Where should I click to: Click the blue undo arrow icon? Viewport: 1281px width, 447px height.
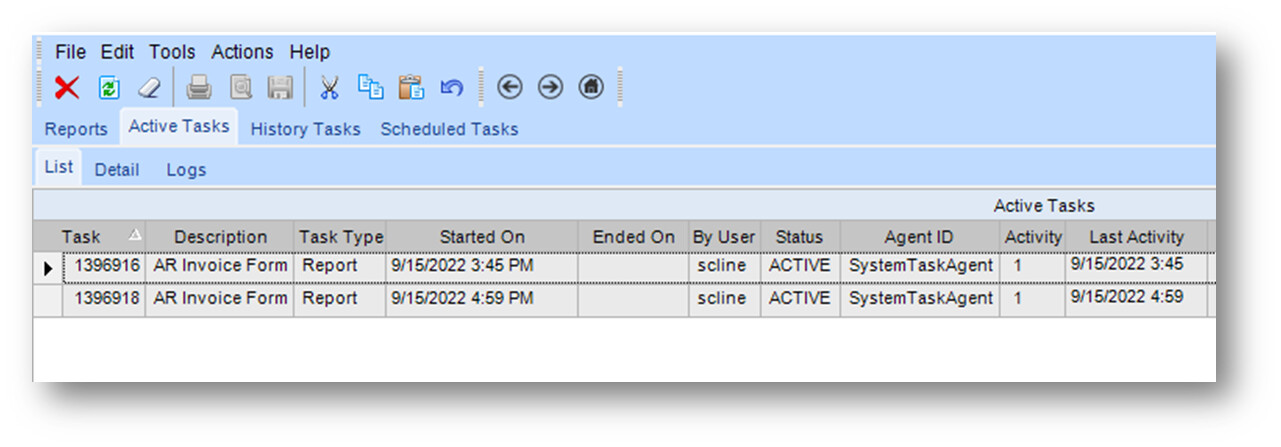(451, 88)
